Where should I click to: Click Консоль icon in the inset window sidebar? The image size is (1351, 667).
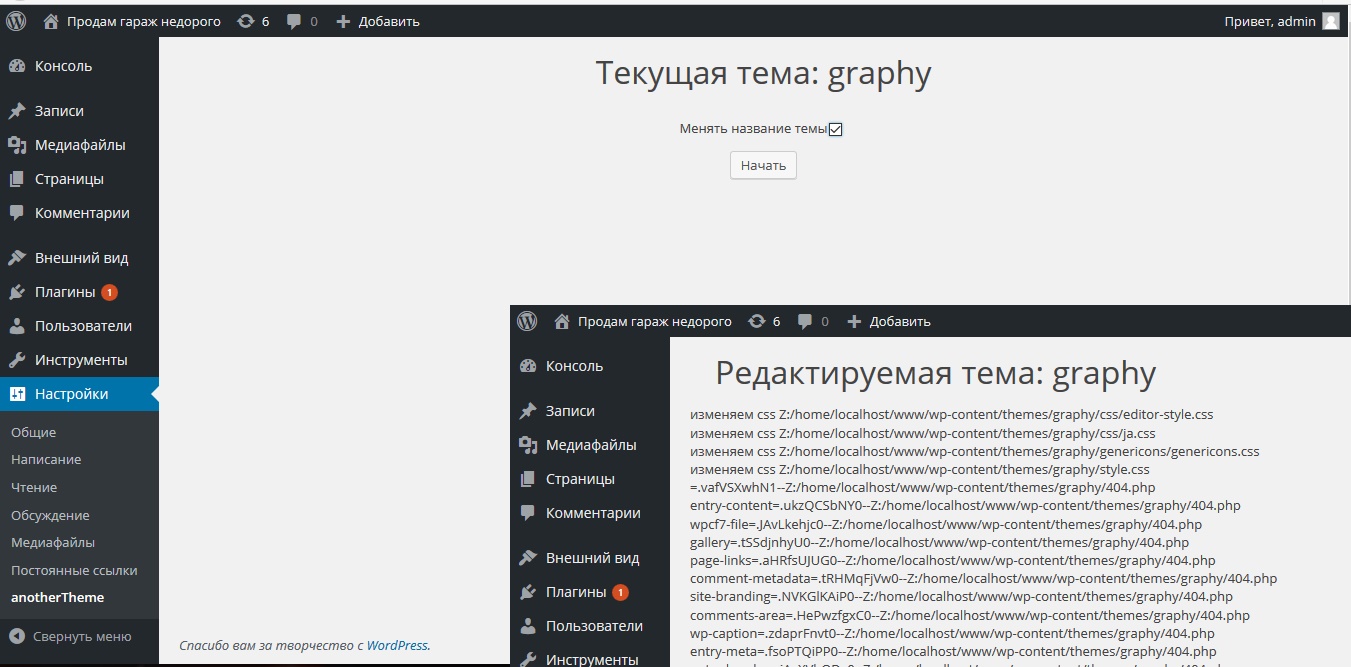pos(528,366)
